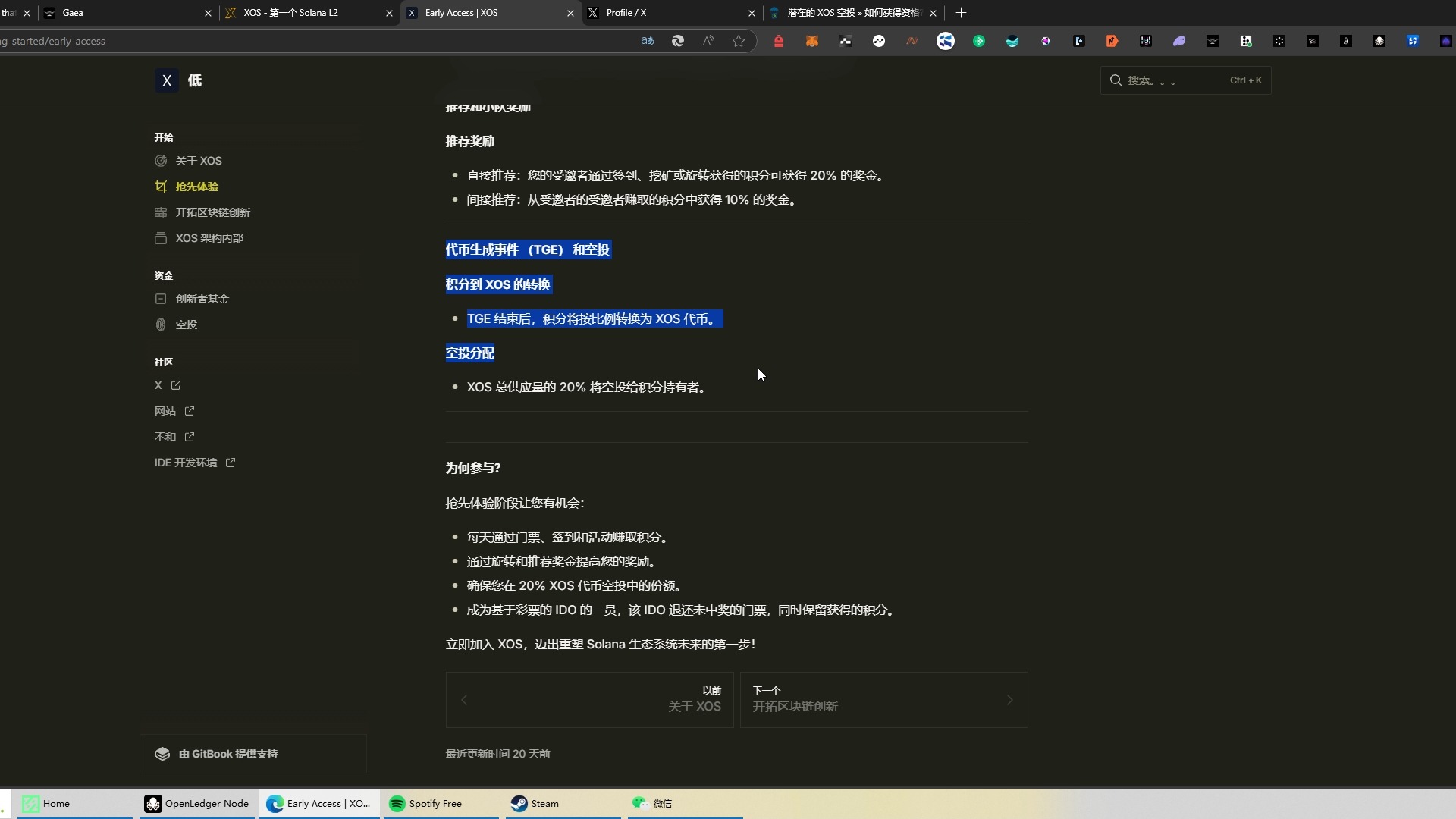The image size is (1456, 819).
Task: Go to previous page 关于 XOS card
Action: (589, 700)
